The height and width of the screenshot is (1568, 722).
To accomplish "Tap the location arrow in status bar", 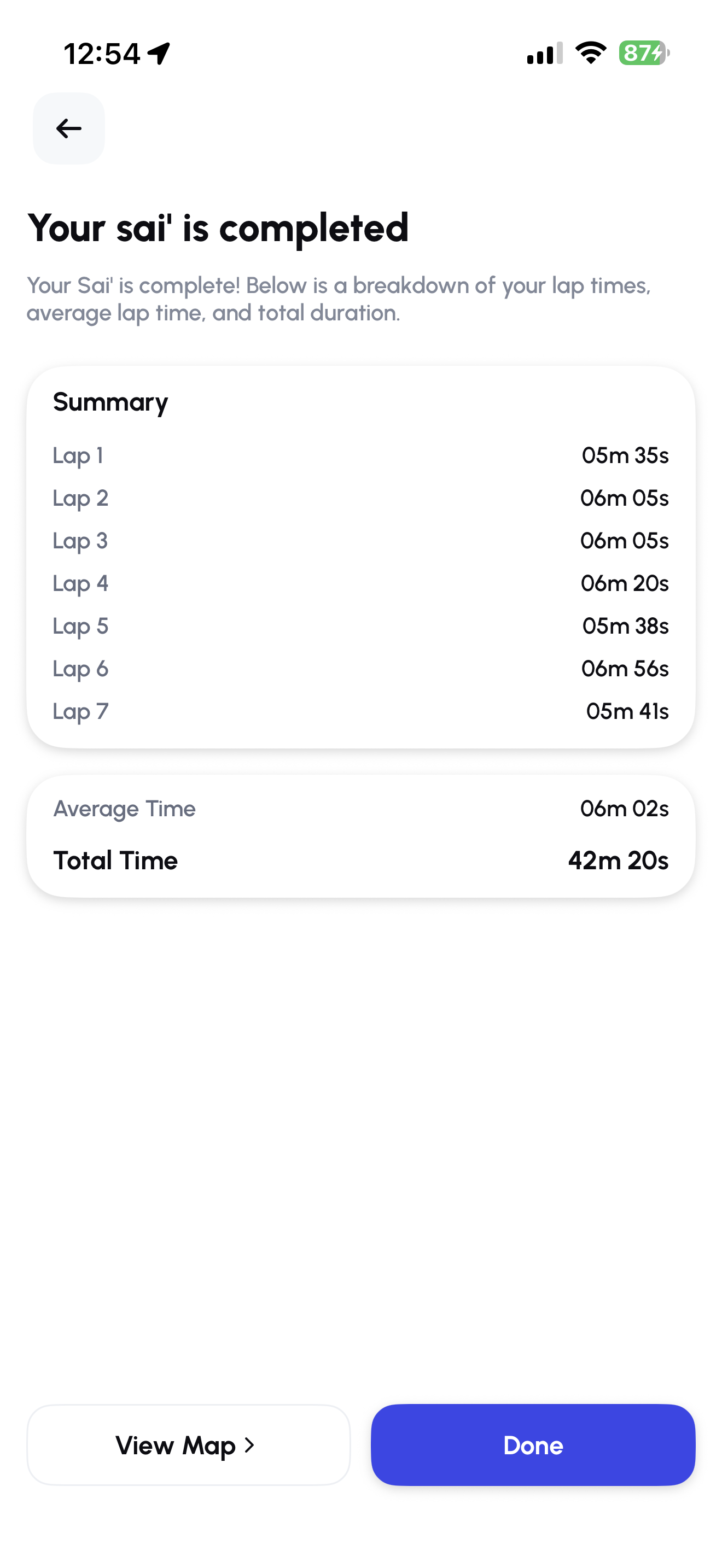I will click(x=159, y=54).
